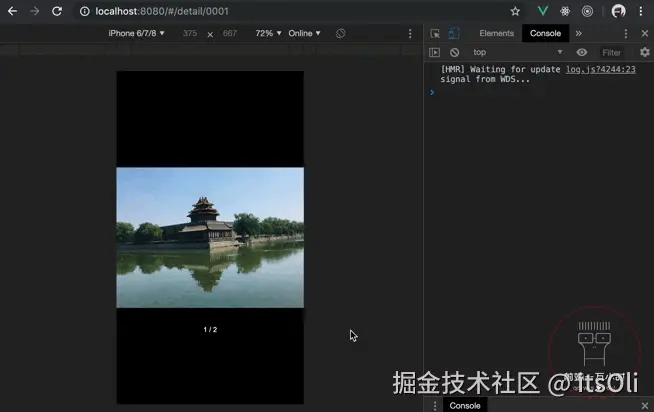The image size is (654, 412).
Task: Reload the page with the refresh icon
Action: click(57, 11)
